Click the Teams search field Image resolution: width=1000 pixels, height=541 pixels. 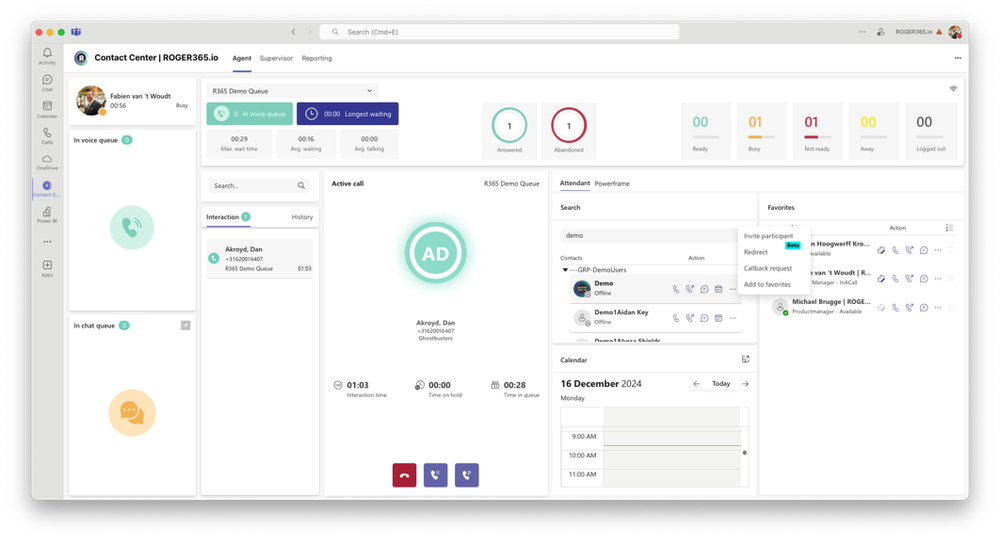point(499,32)
